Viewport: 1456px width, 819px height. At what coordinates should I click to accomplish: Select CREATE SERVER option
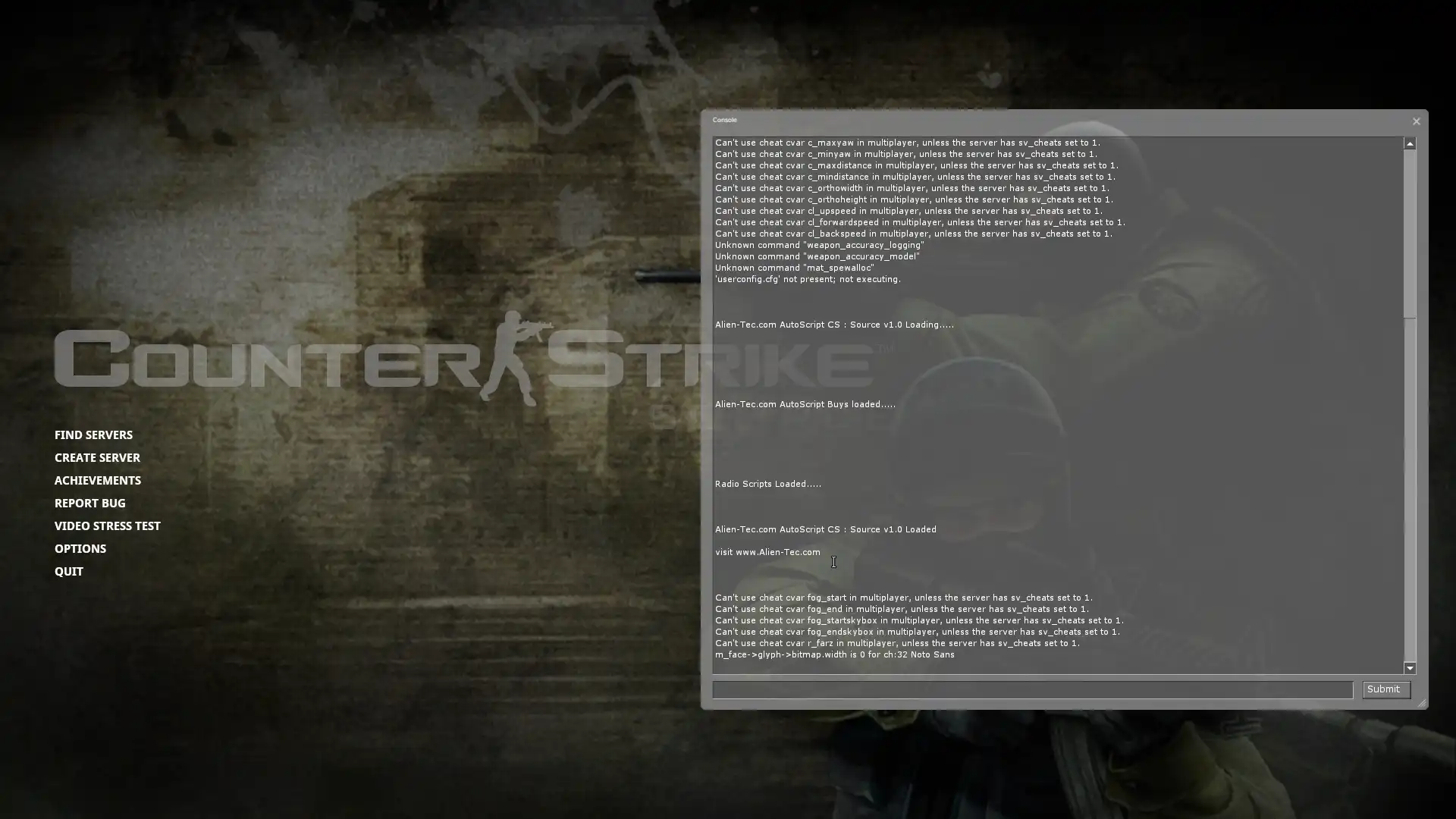click(x=97, y=457)
